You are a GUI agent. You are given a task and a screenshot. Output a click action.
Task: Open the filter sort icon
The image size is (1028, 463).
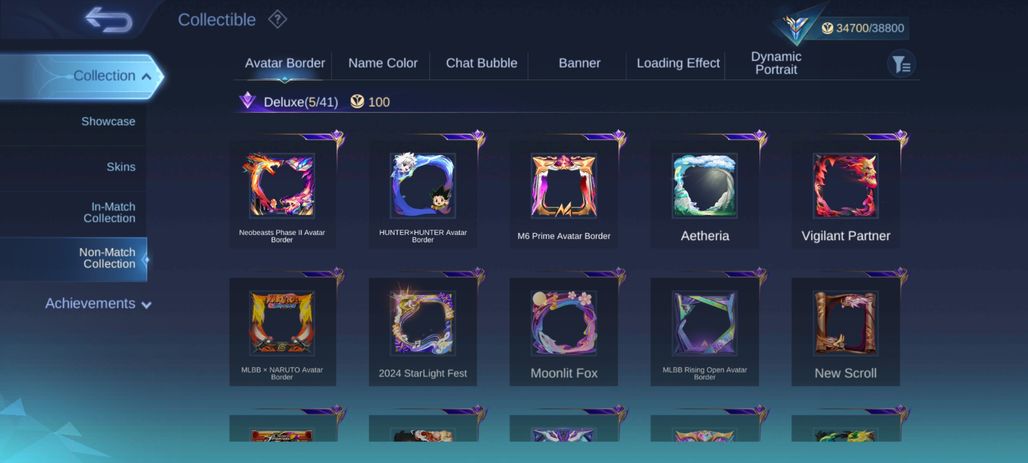pyautogui.click(x=901, y=64)
